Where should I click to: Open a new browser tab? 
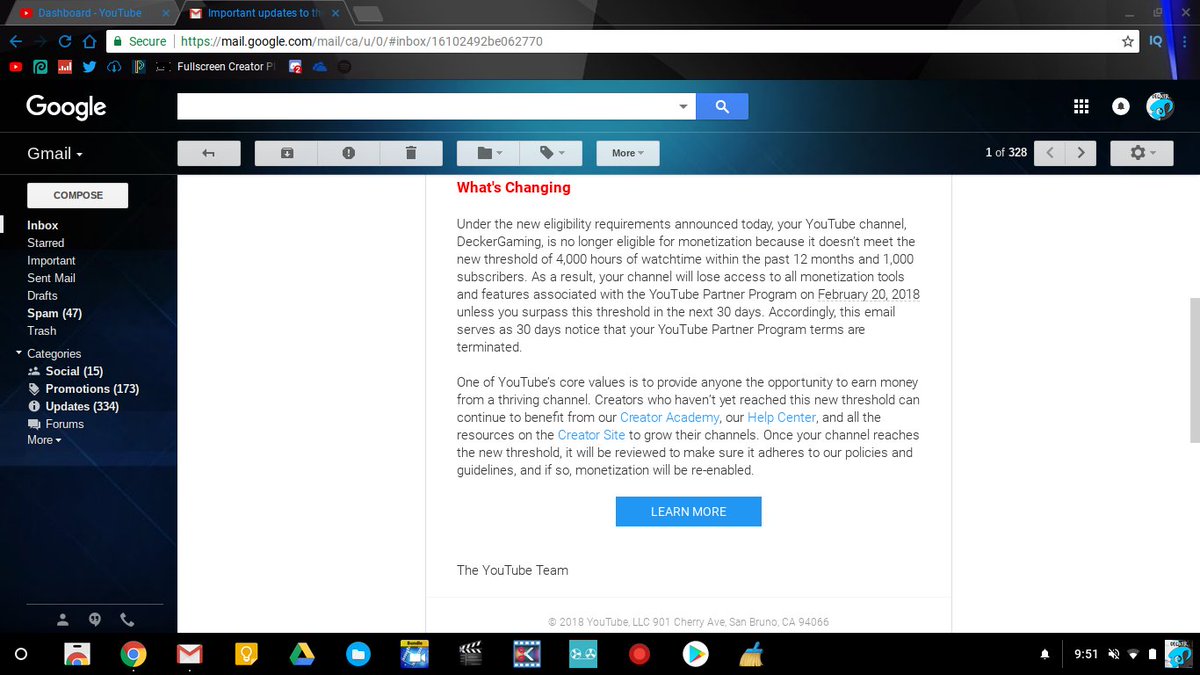pos(369,14)
